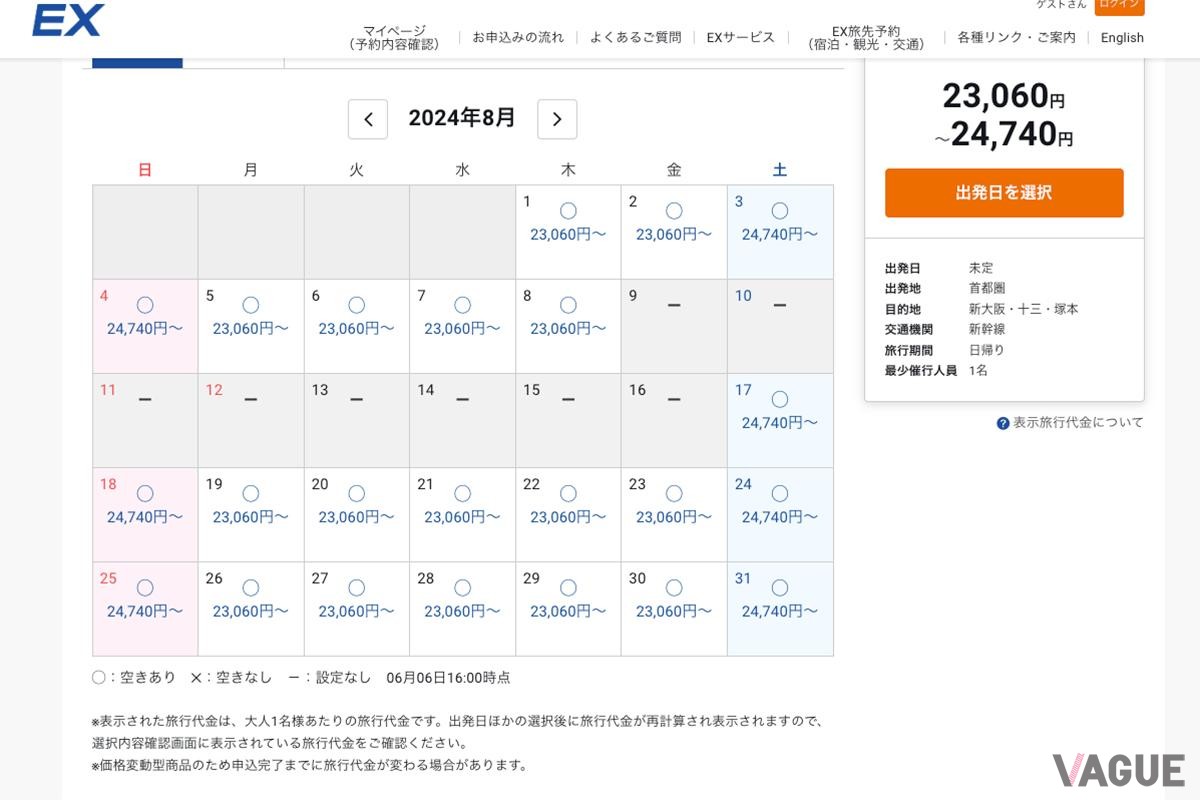Click the previous month arrow on the calendar
The image size is (1200, 800).
pyautogui.click(x=367, y=118)
